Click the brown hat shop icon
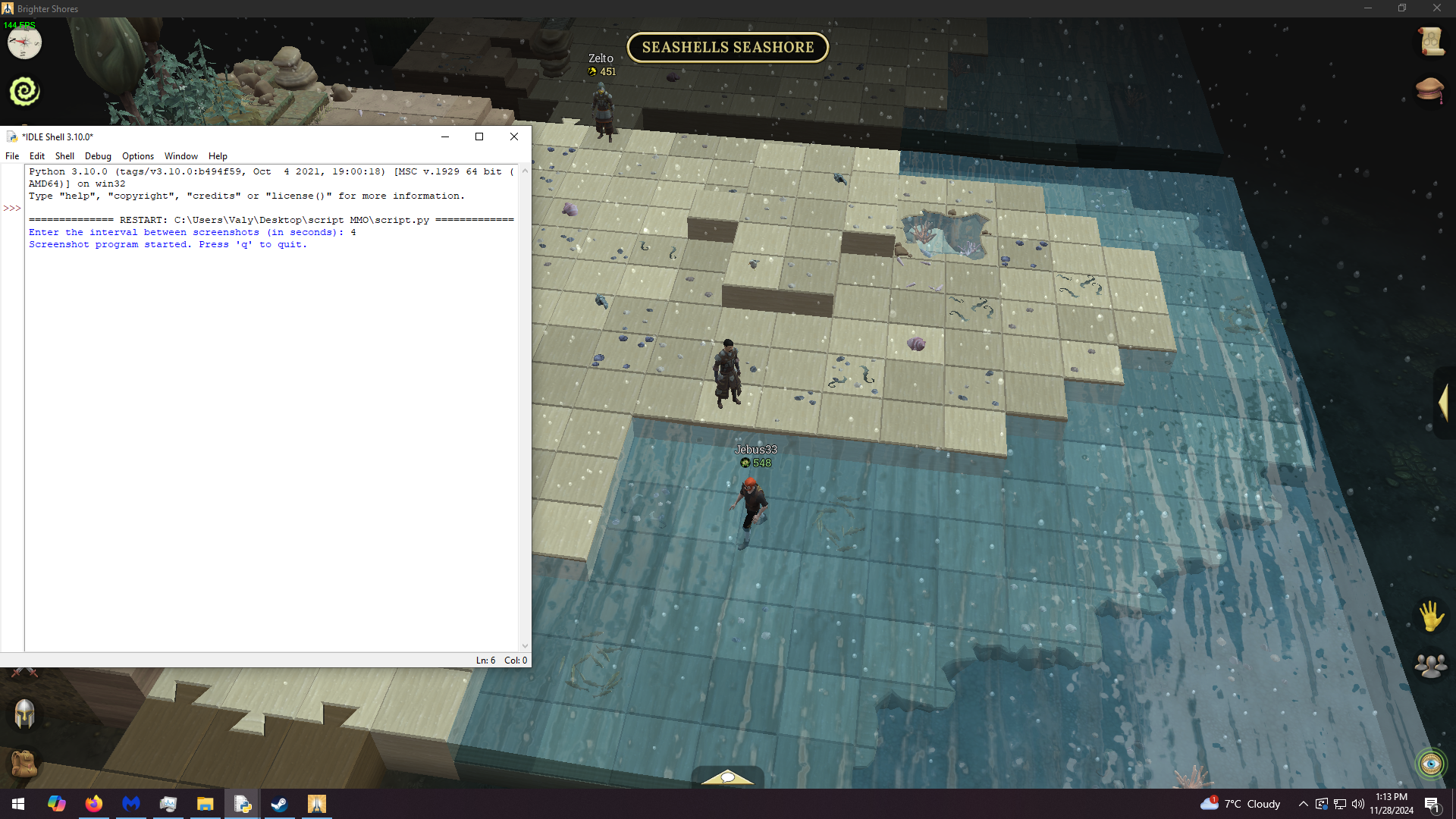The image size is (1456, 819). (x=1429, y=89)
